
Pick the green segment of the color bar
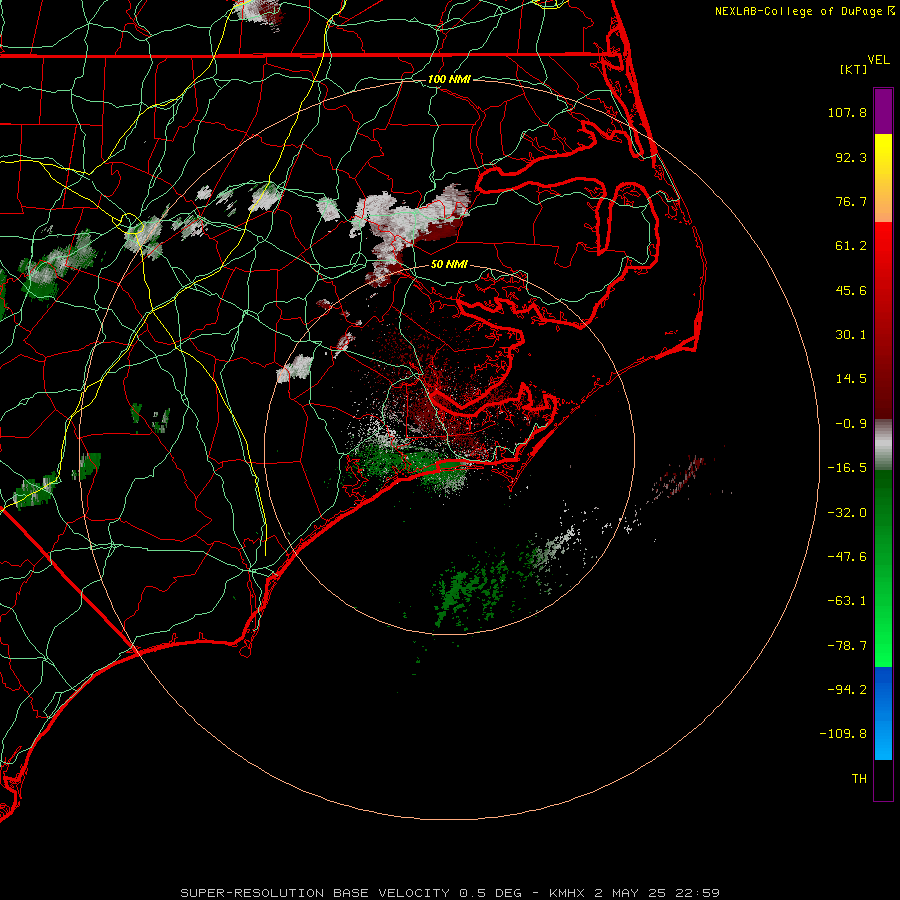point(883,568)
